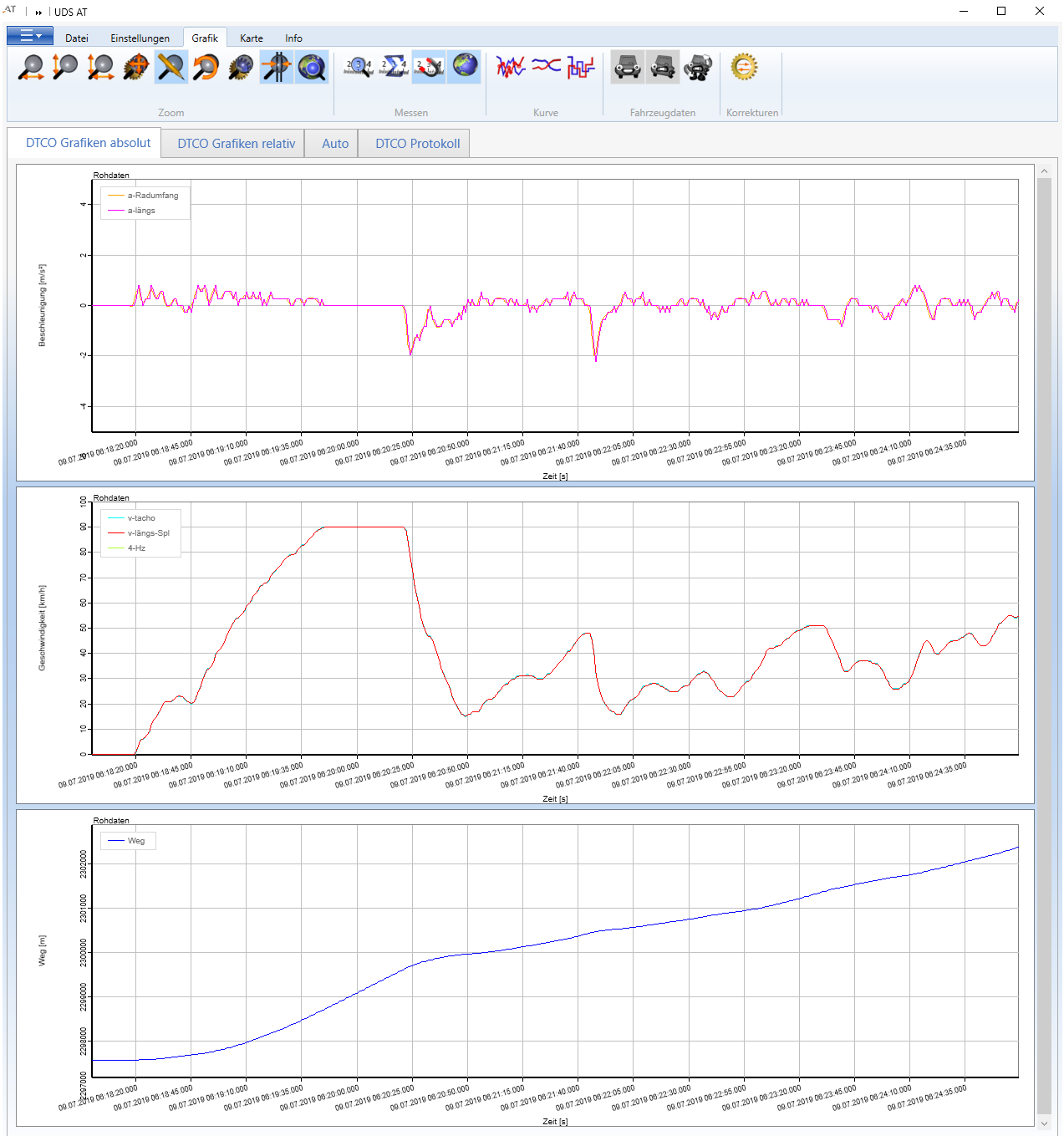Click the horizontal-arrow magnifier zoom icon
The height and width of the screenshot is (1136, 1064).
(x=31, y=67)
